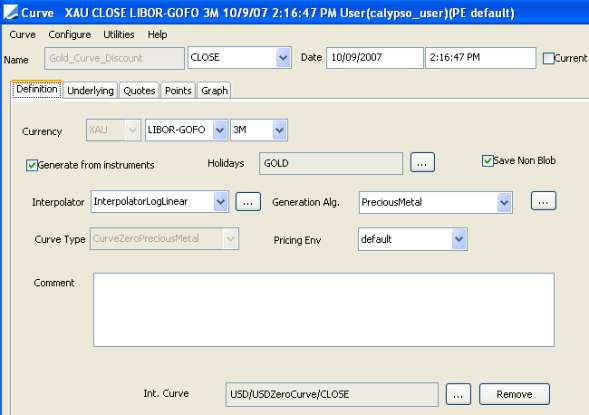Click inside the Comment text area
Image resolution: width=589 pixels, height=415 pixels.
pos(324,310)
